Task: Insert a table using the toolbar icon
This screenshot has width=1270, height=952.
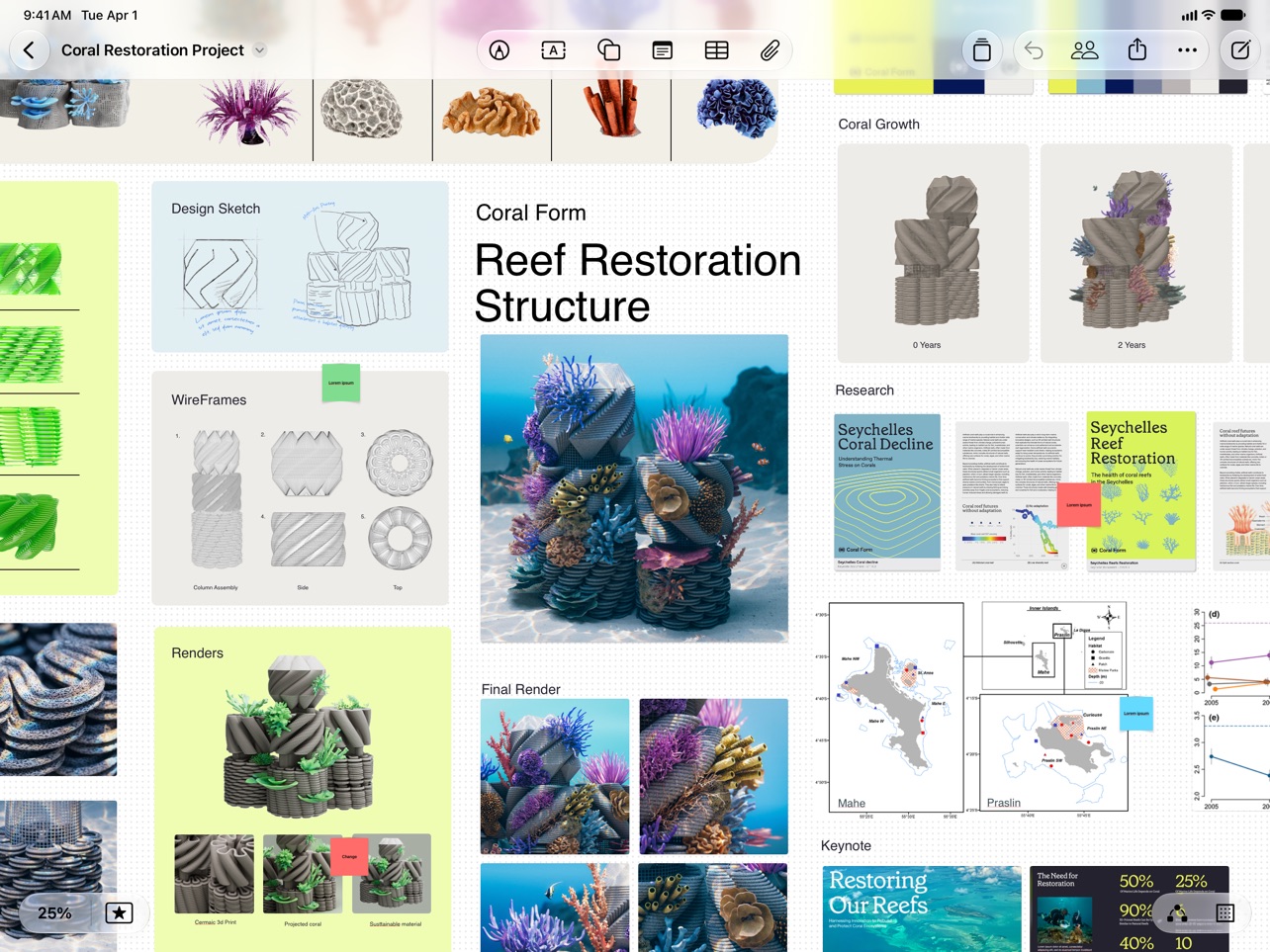Action: tap(717, 50)
